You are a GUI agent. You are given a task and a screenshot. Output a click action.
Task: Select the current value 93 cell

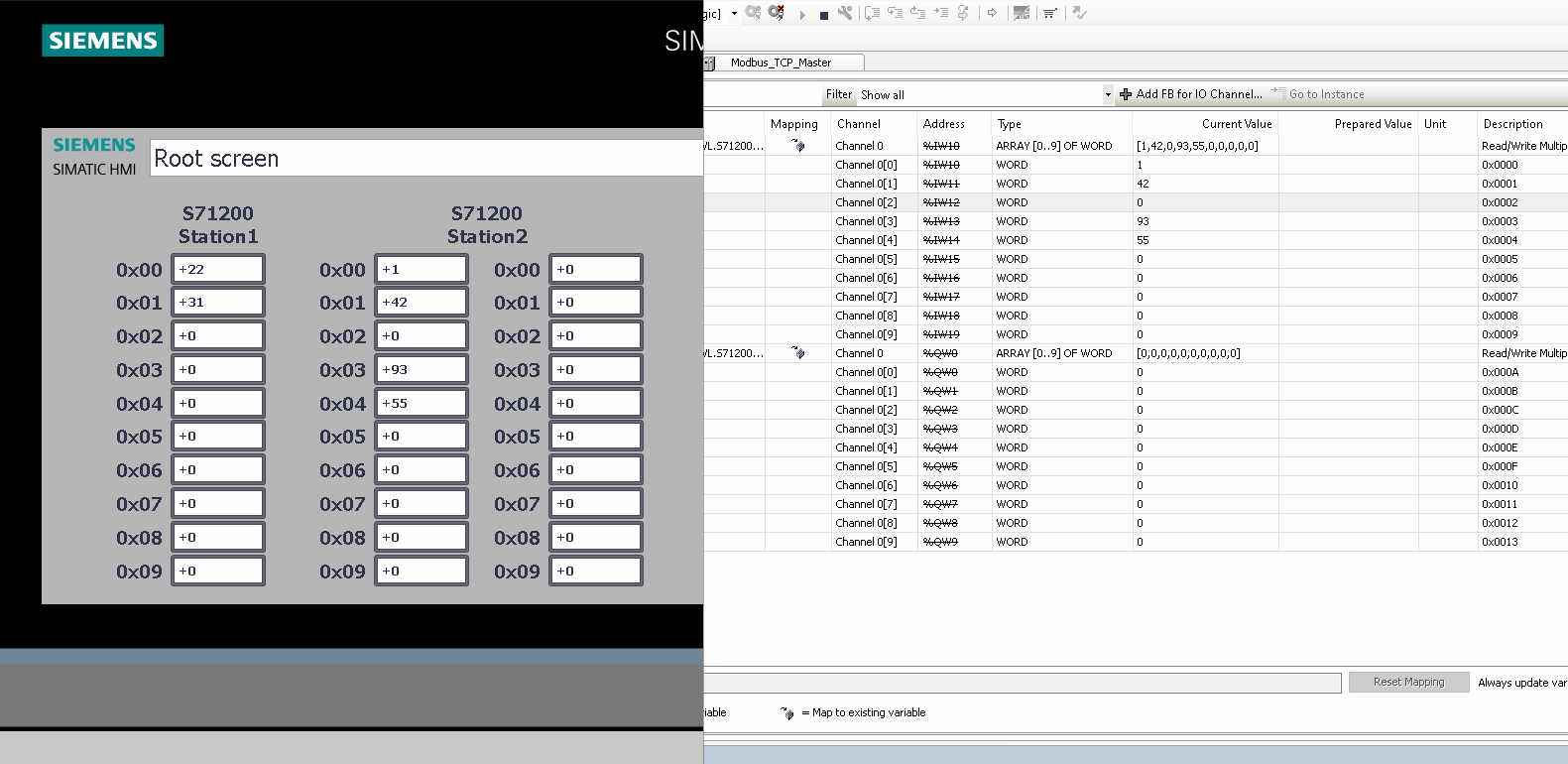pos(1205,221)
